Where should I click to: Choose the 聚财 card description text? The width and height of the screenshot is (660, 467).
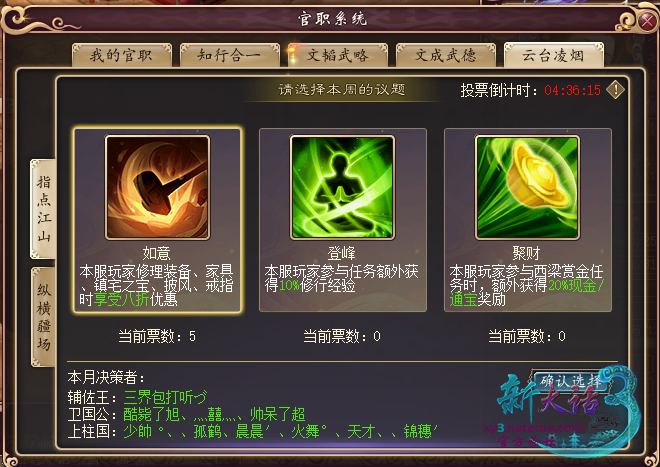[x=527, y=286]
